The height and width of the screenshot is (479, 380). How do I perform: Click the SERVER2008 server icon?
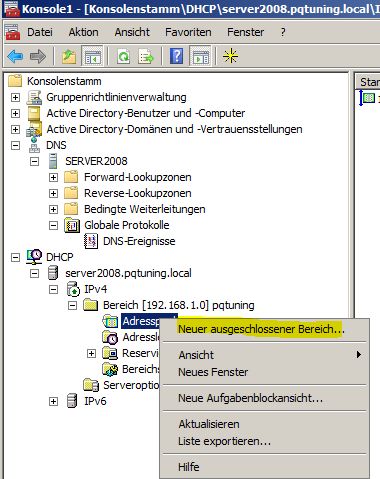[53, 161]
